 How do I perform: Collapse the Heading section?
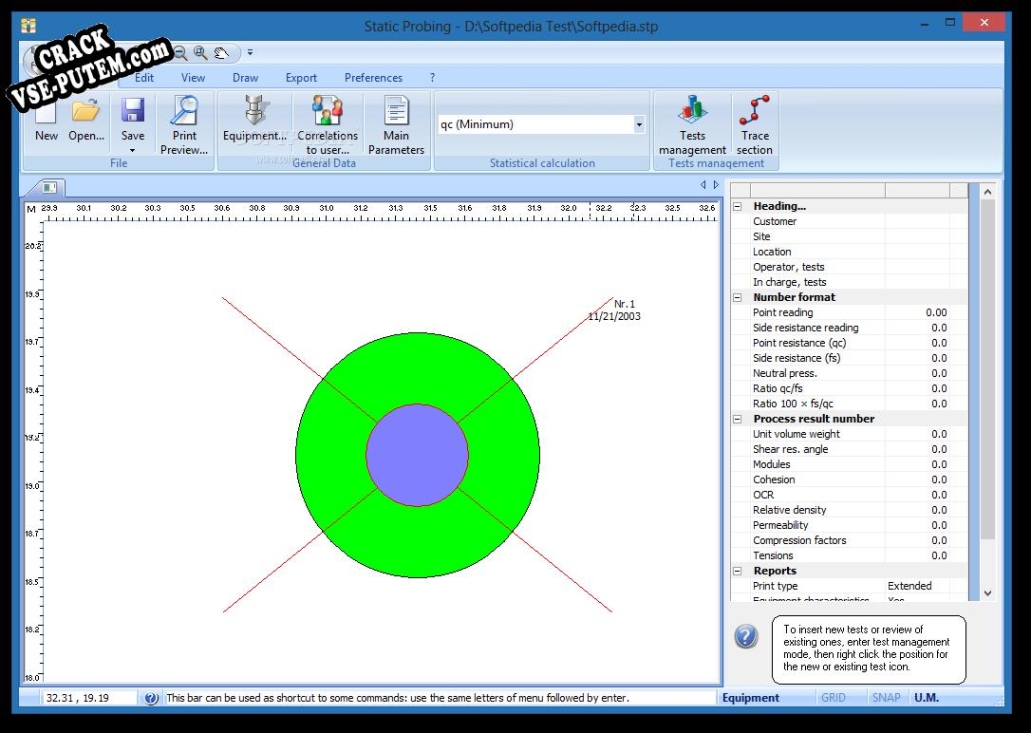click(737, 206)
